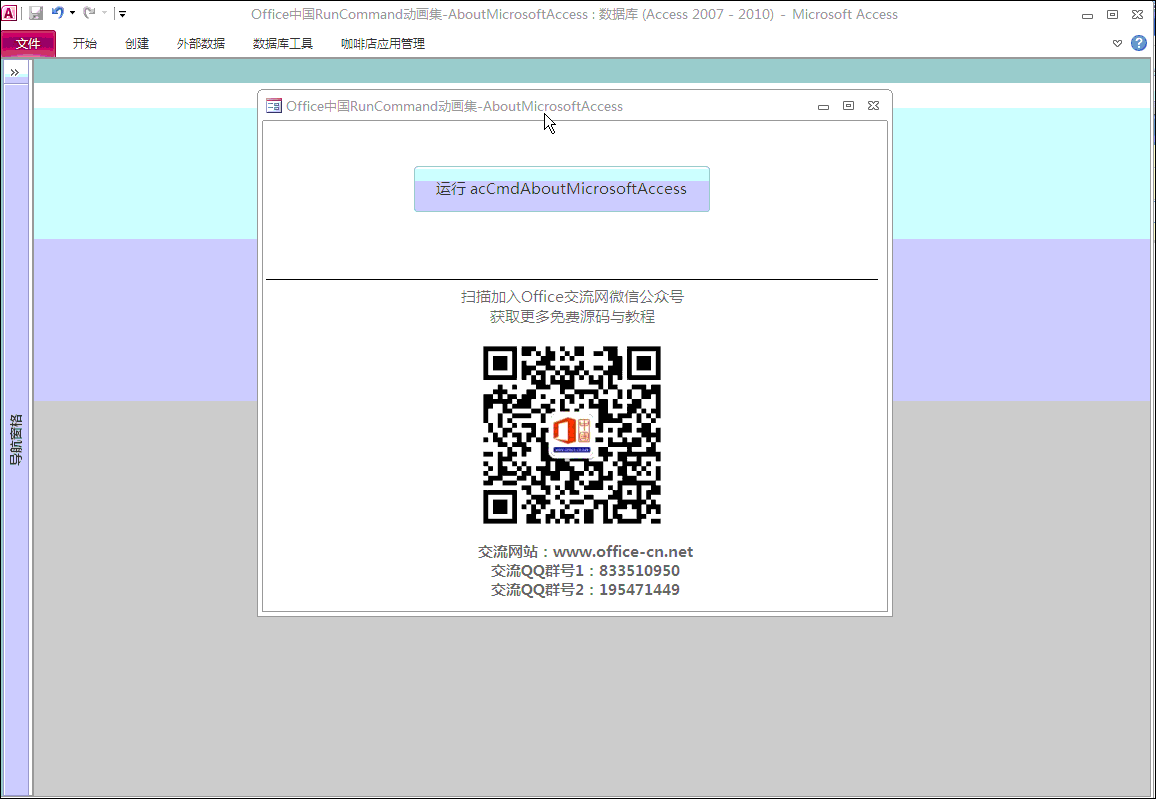Minimize the Microsoft Access main window
The image size is (1156, 799).
point(1087,15)
